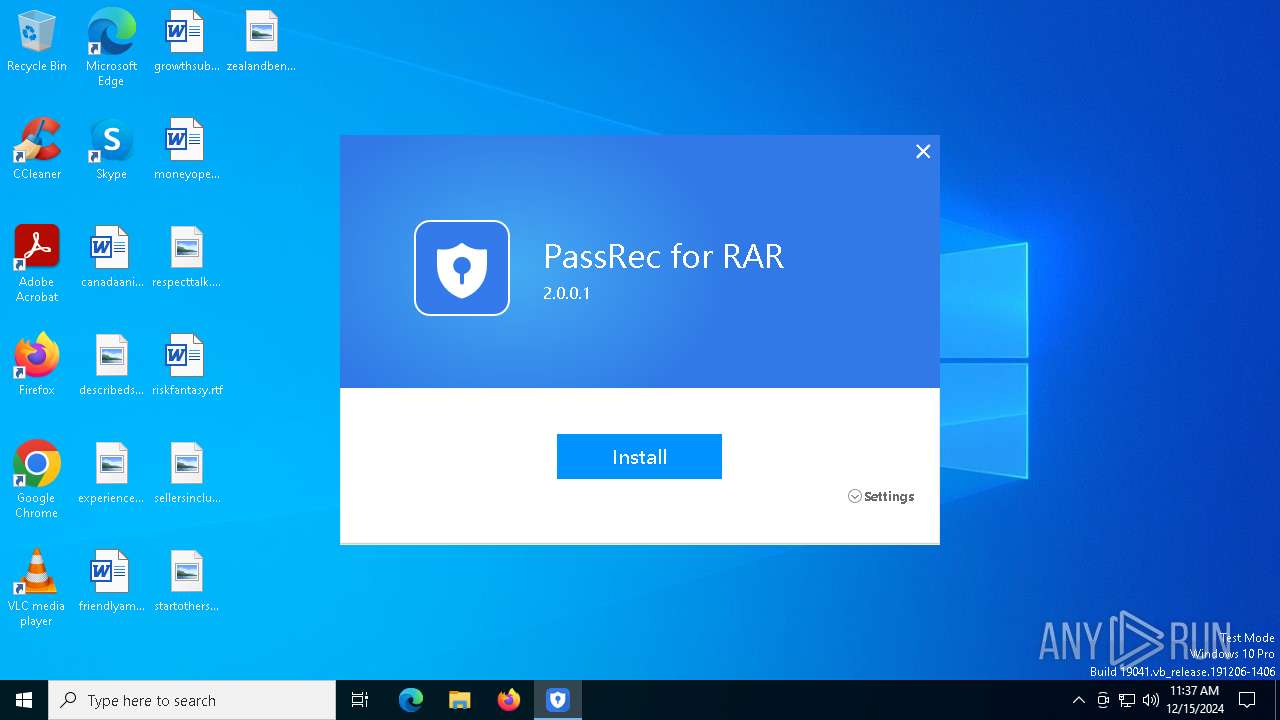Viewport: 1280px width, 720px height.
Task: Click the PassRec taskbar app icon
Action: (x=558, y=700)
